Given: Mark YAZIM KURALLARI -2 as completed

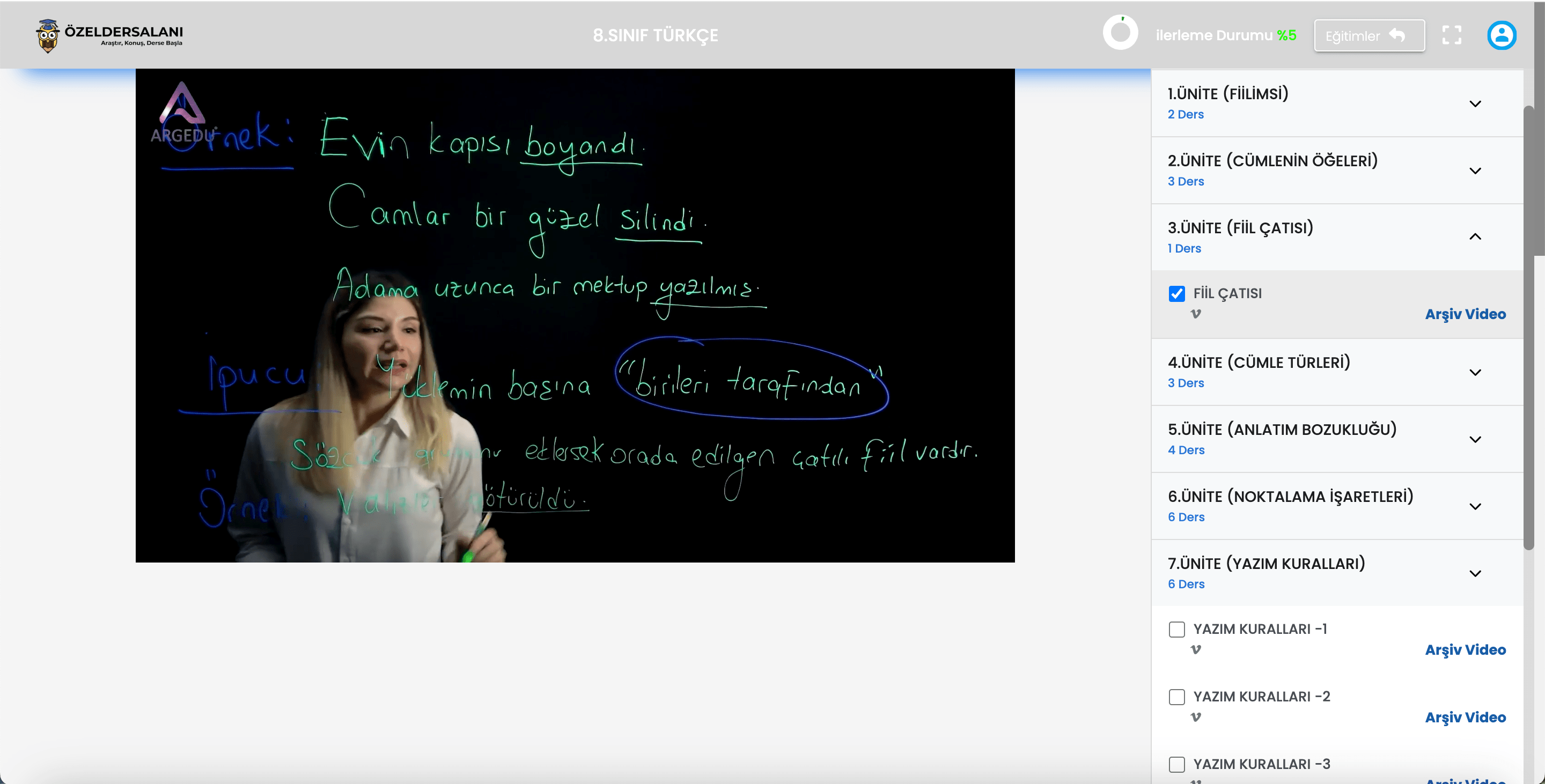Looking at the screenshot, I should [x=1176, y=697].
